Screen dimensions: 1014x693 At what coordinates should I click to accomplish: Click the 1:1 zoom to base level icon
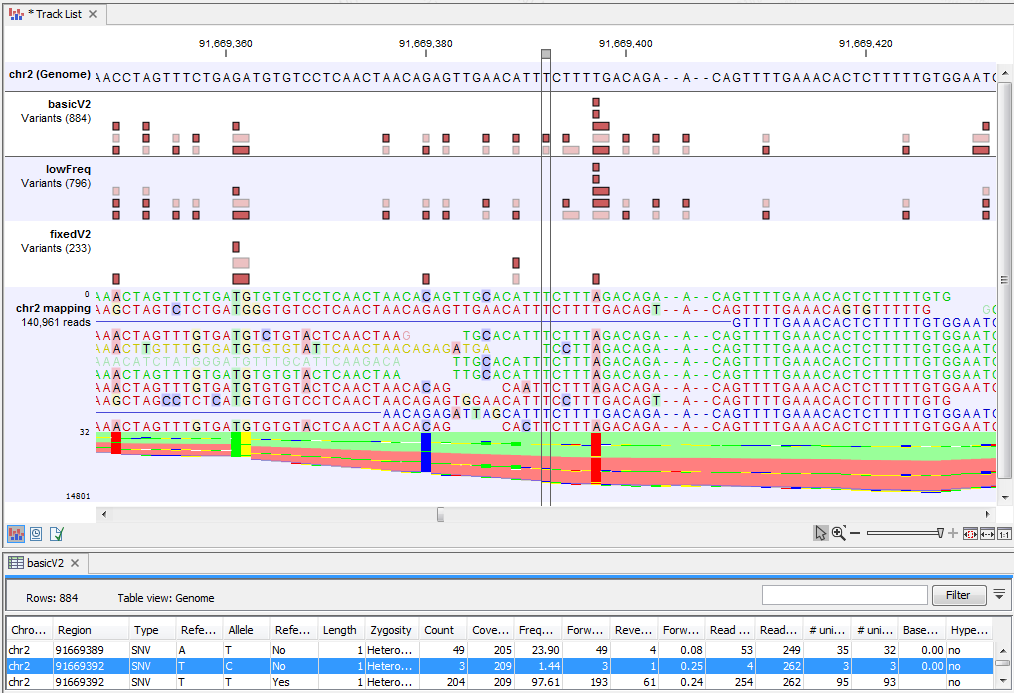point(1003,534)
